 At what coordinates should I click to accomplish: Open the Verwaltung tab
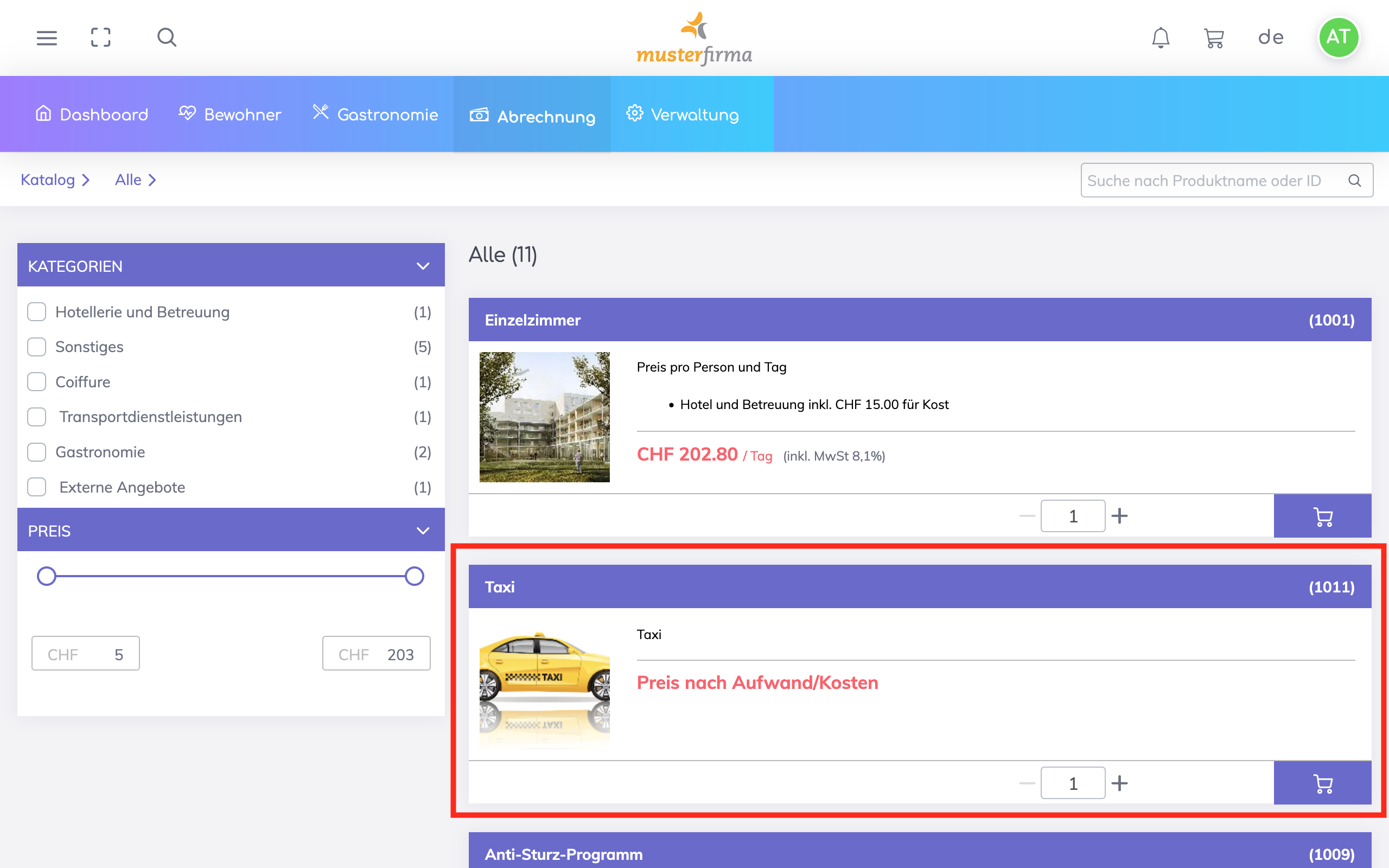[x=683, y=114]
